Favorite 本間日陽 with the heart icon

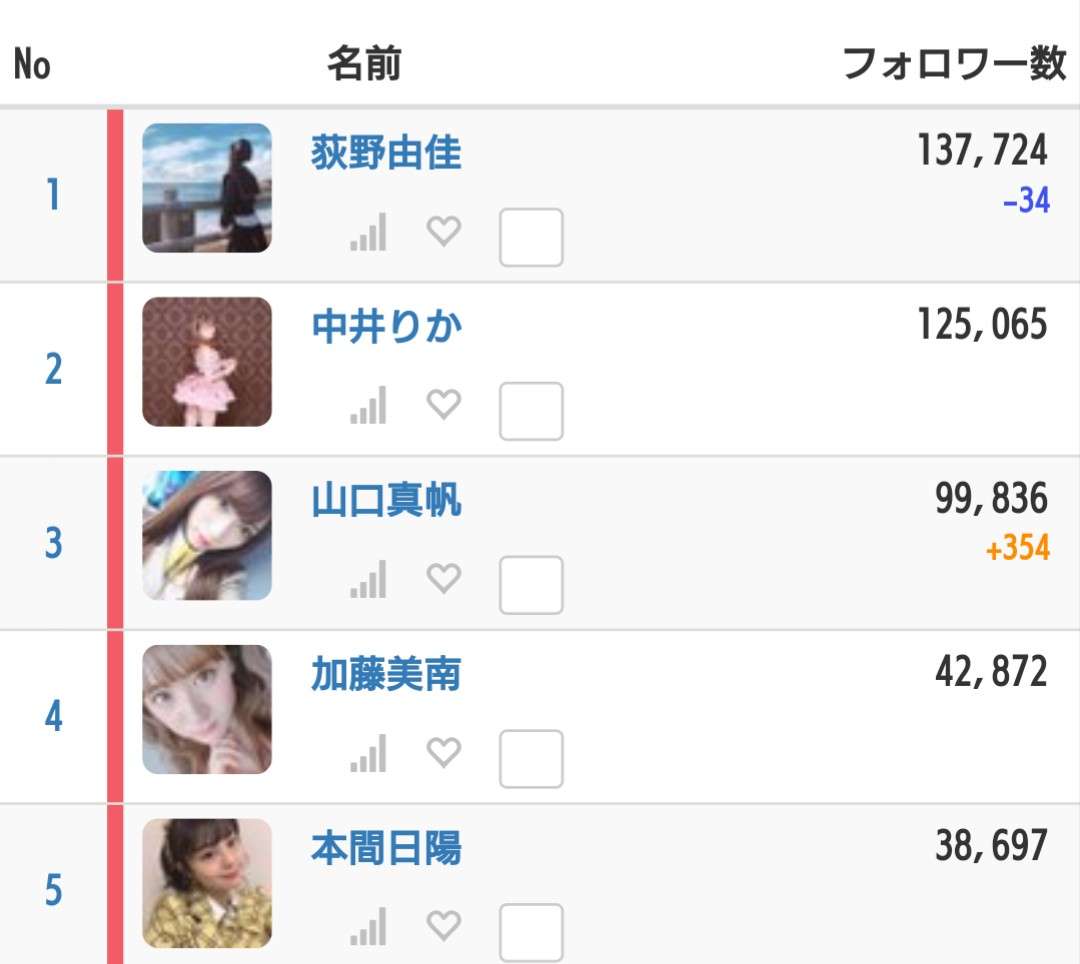point(444,925)
